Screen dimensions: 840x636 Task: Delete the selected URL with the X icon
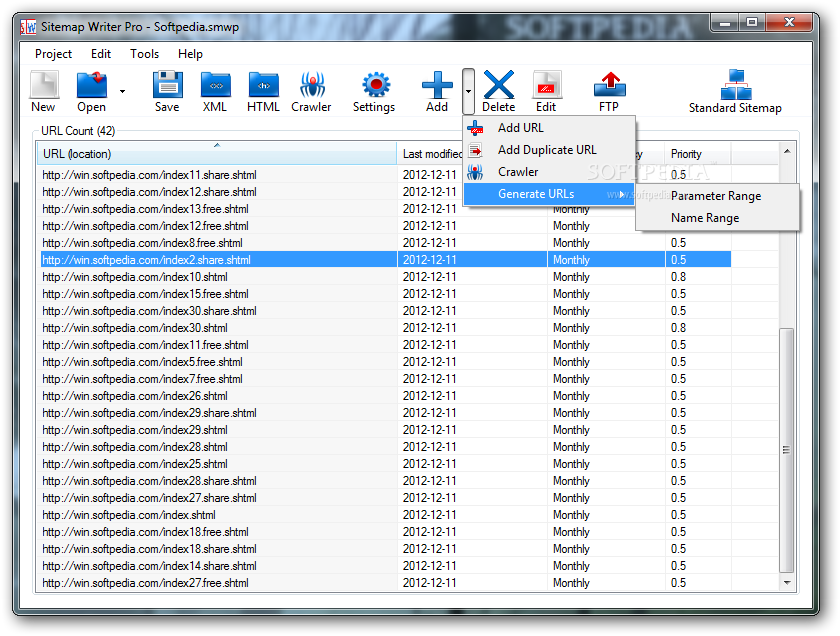(499, 85)
